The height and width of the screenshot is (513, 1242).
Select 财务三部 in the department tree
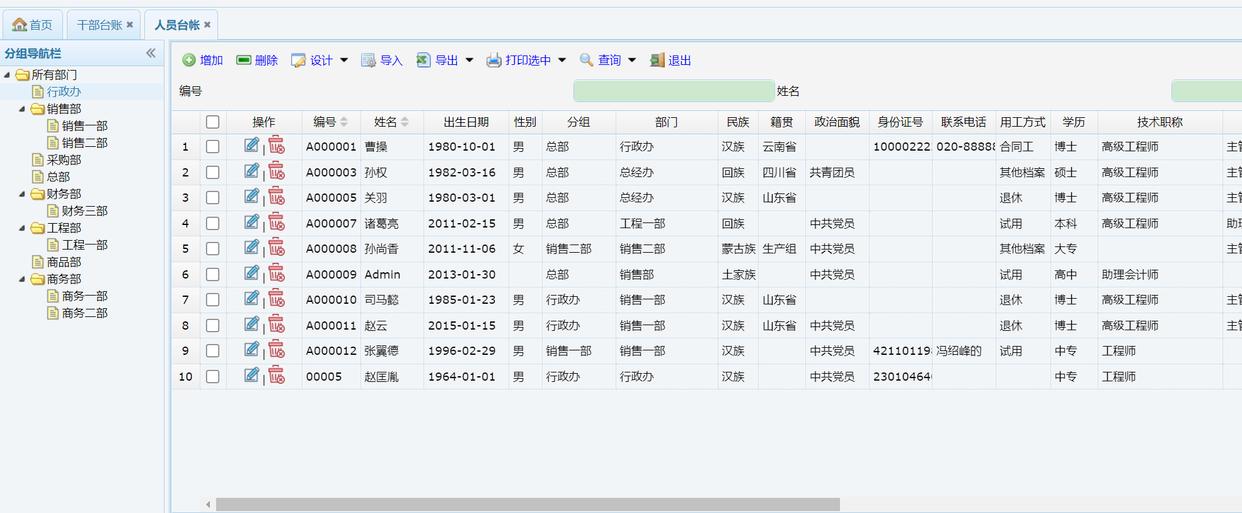tap(84, 211)
